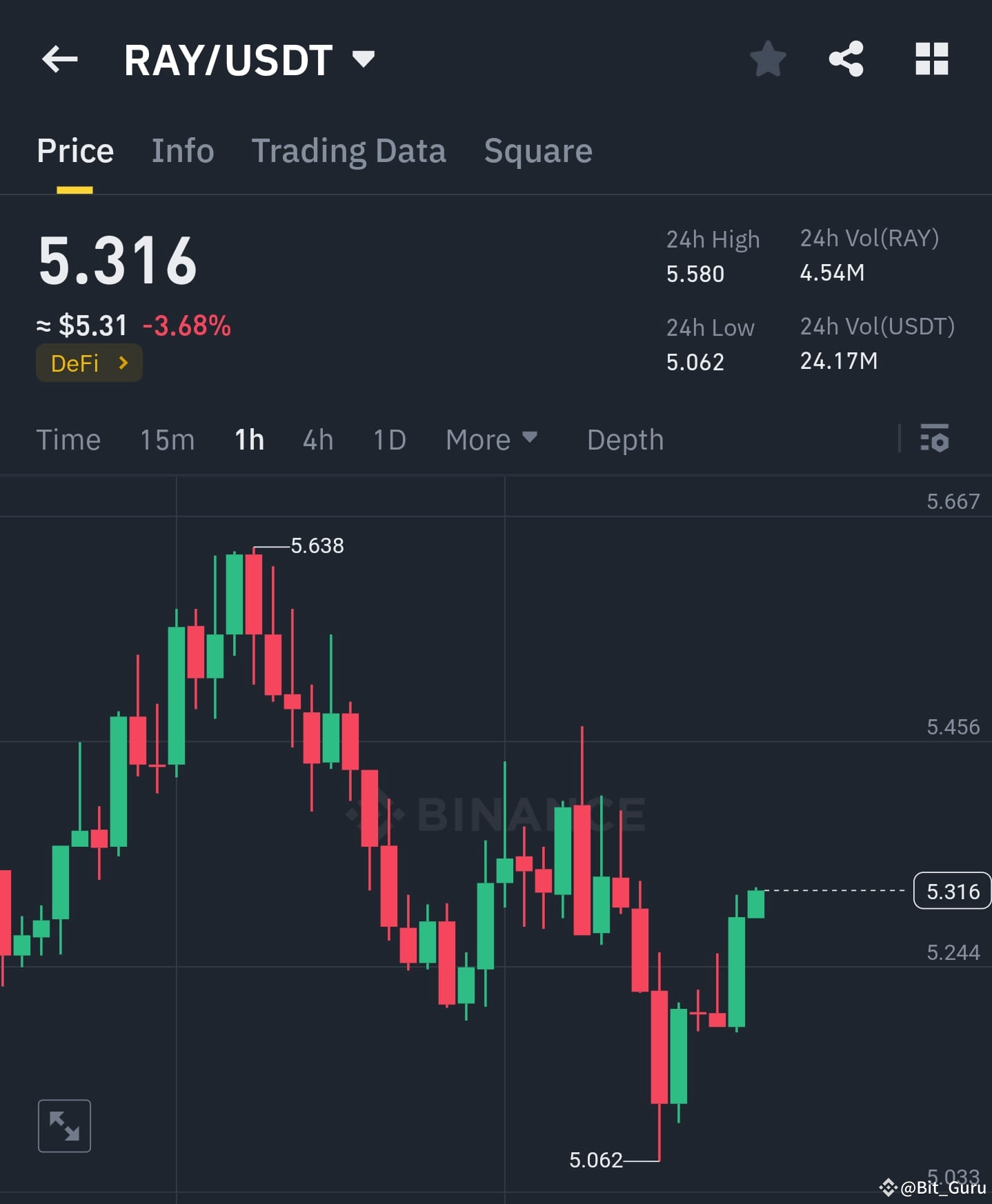
Task: Enable the 1D timeframe view
Action: pyautogui.click(x=388, y=439)
